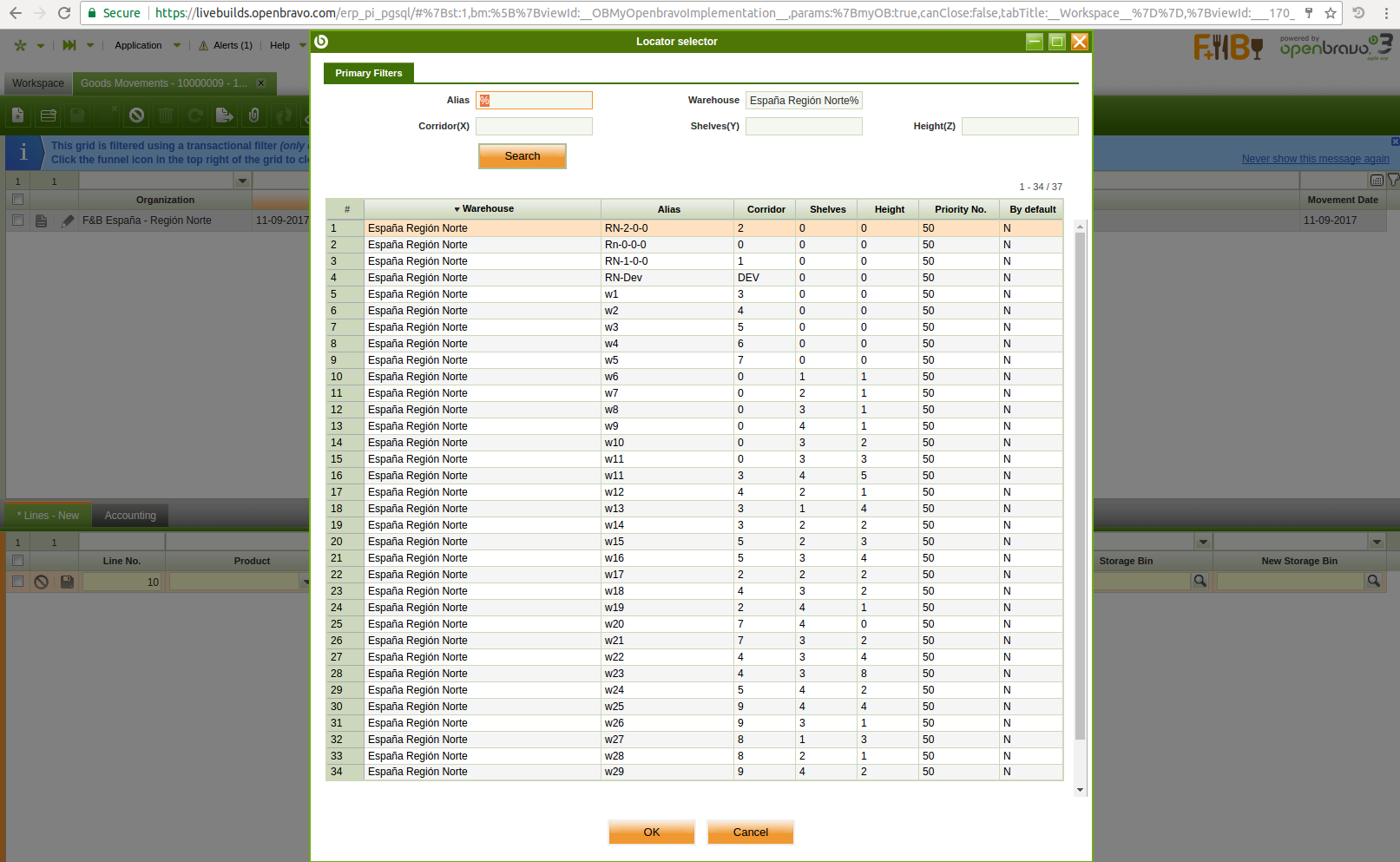Open the Organization filter dropdown arrow
Screen dimensions: 1400x862
click(x=243, y=181)
